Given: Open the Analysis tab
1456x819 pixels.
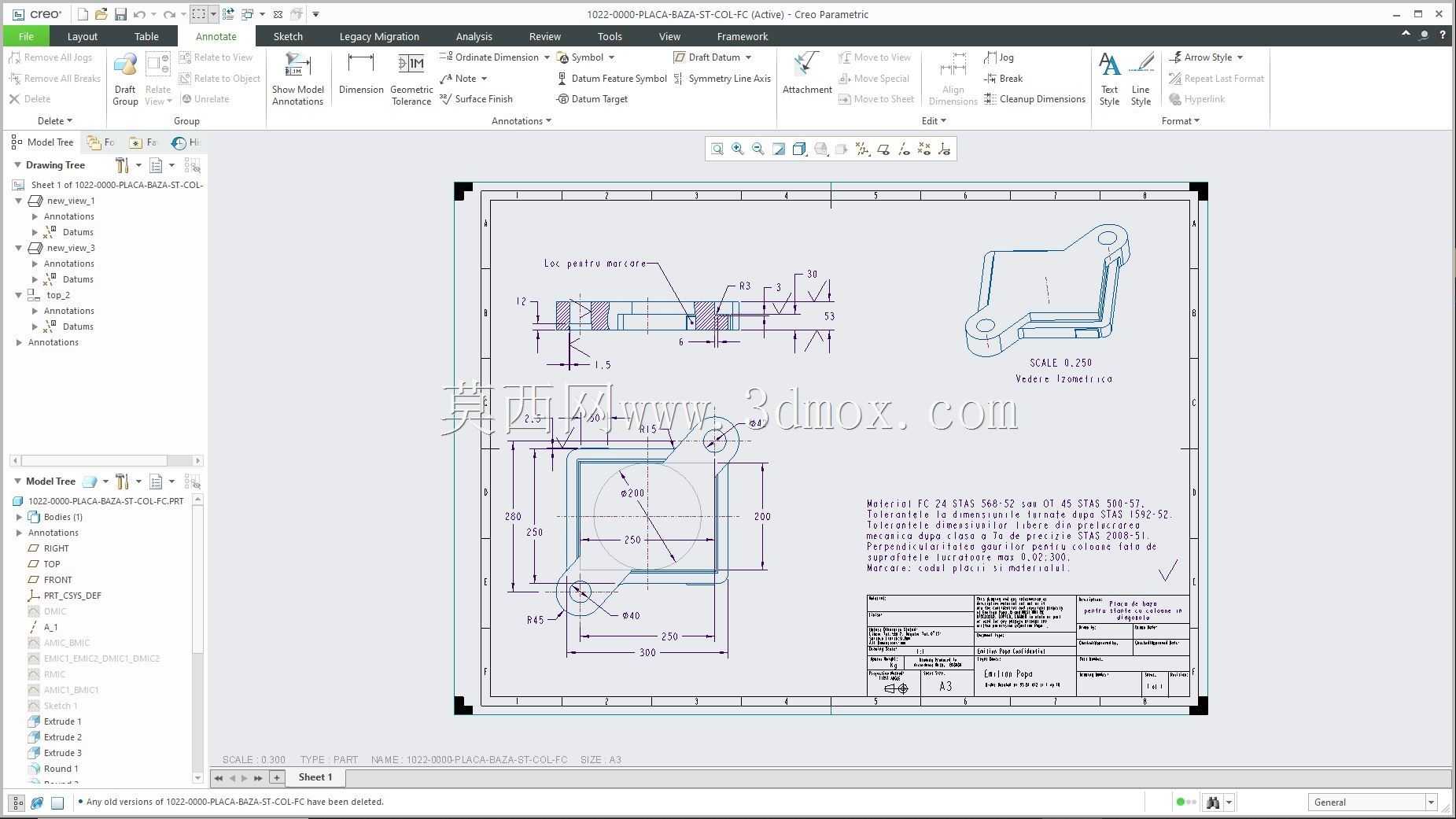Looking at the screenshot, I should point(474,36).
